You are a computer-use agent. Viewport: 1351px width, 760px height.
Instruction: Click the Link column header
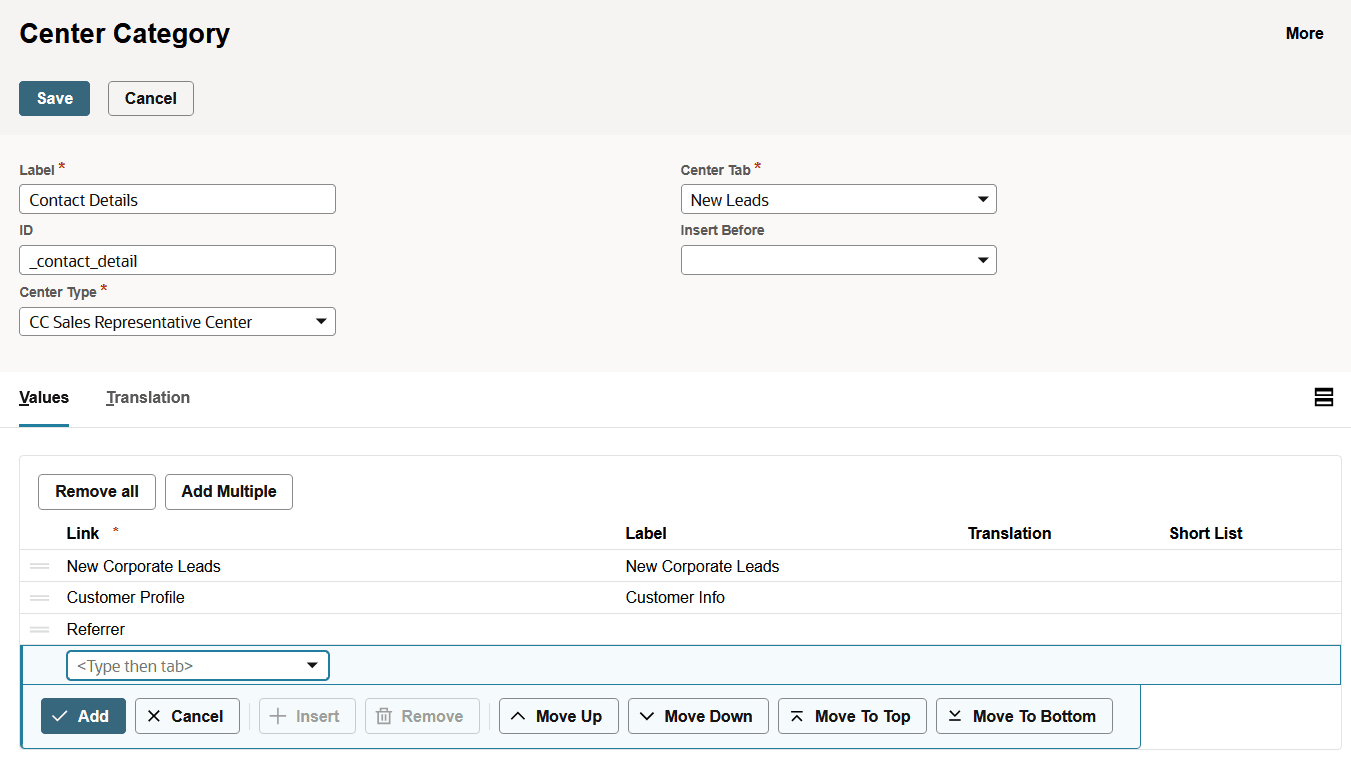[83, 533]
